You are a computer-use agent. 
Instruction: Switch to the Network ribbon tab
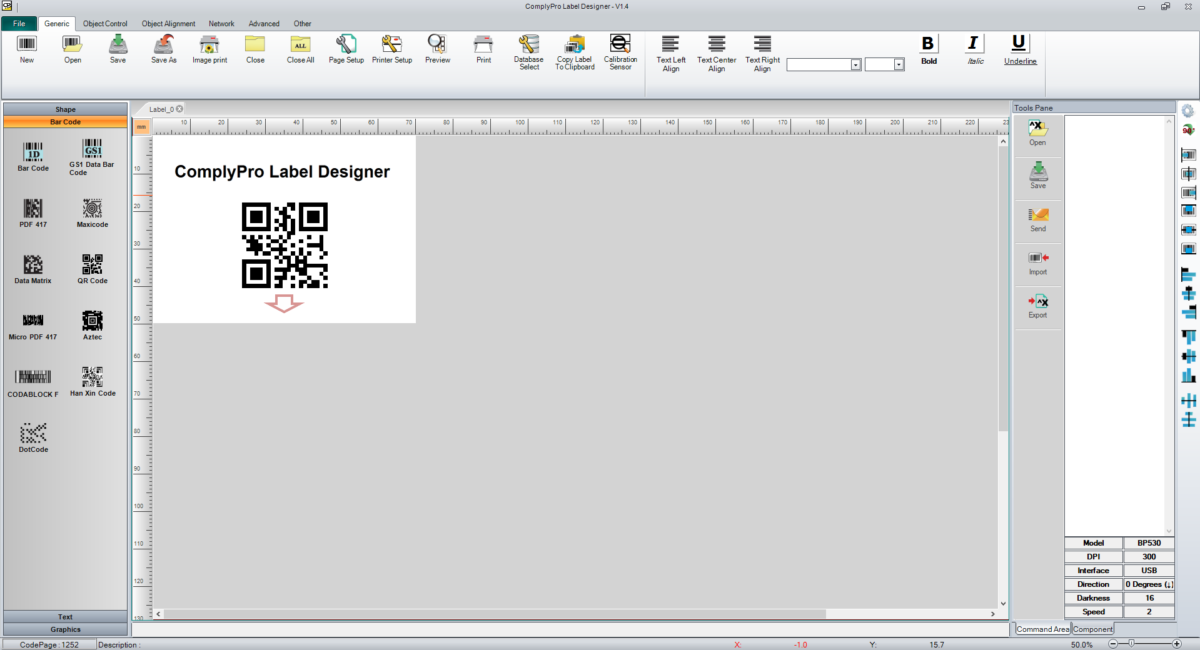221,23
